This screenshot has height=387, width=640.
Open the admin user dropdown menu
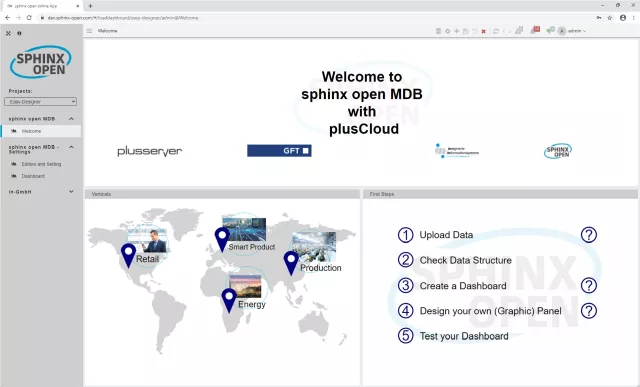pos(572,31)
